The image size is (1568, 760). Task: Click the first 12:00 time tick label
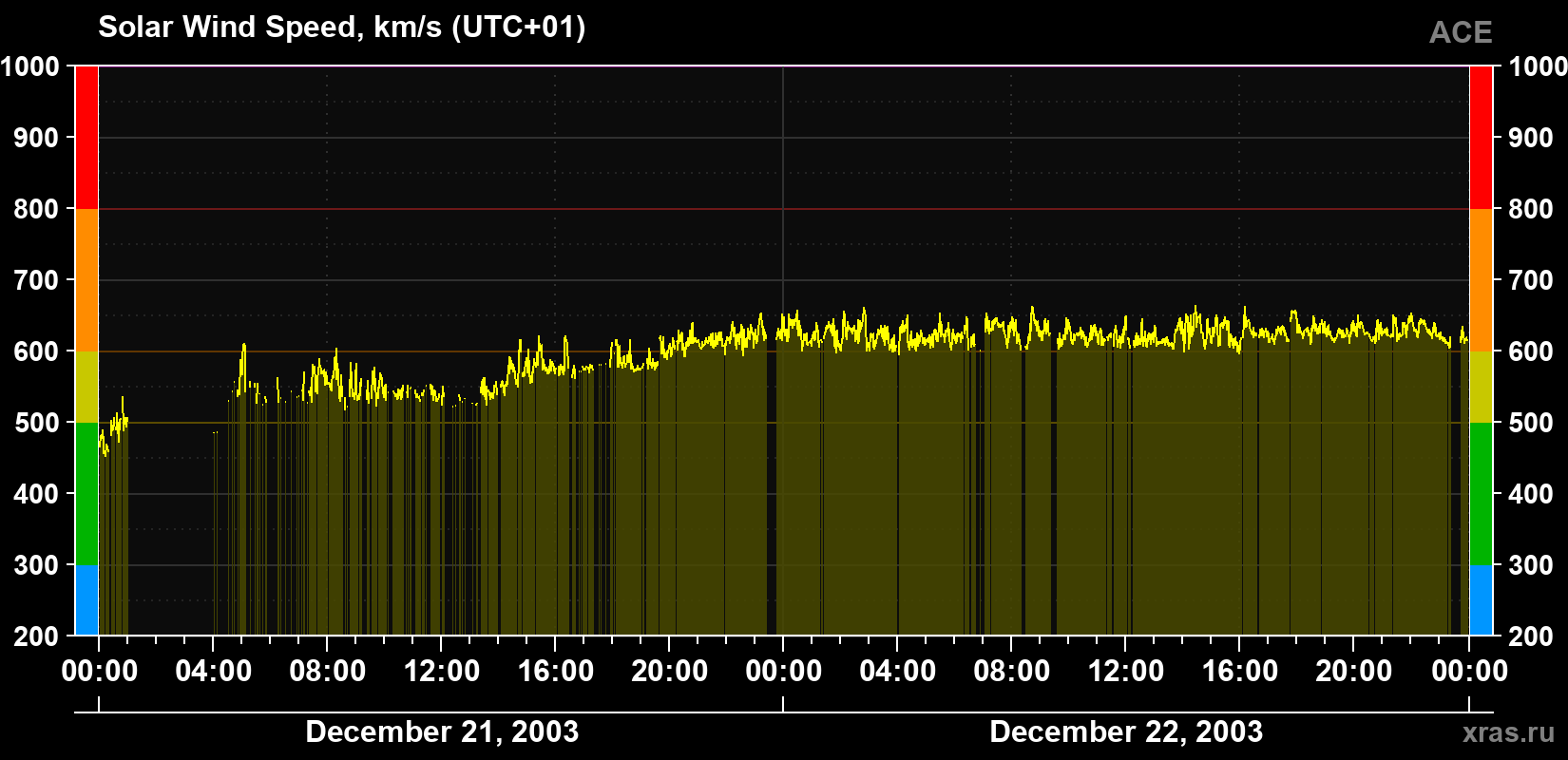(442, 671)
